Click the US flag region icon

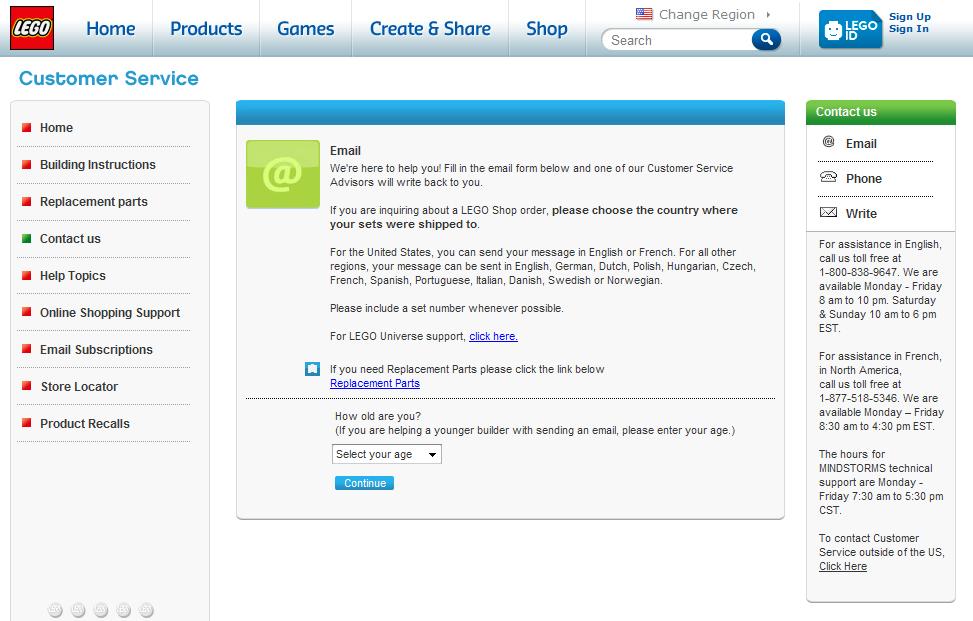coord(644,14)
